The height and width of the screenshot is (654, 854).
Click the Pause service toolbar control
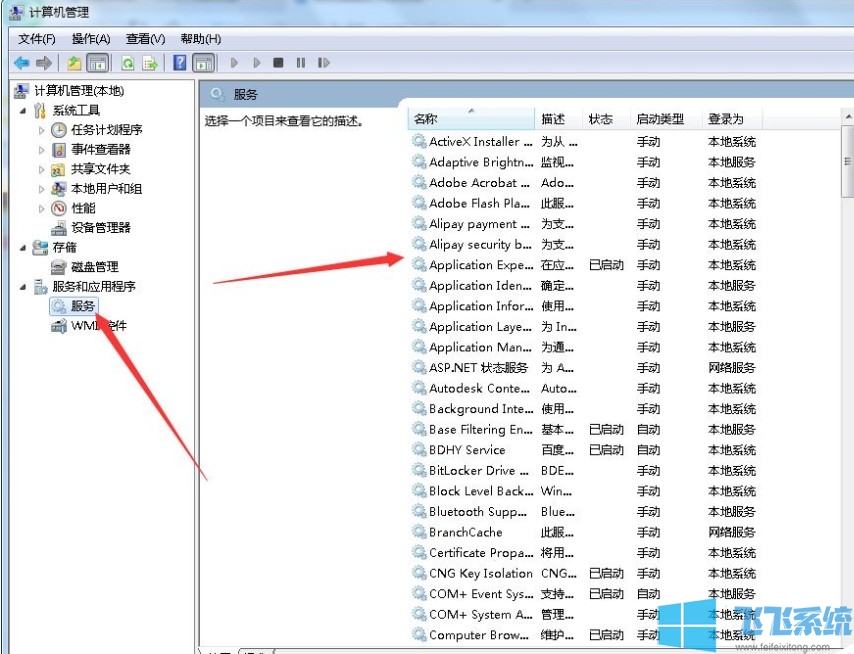tap(300, 62)
